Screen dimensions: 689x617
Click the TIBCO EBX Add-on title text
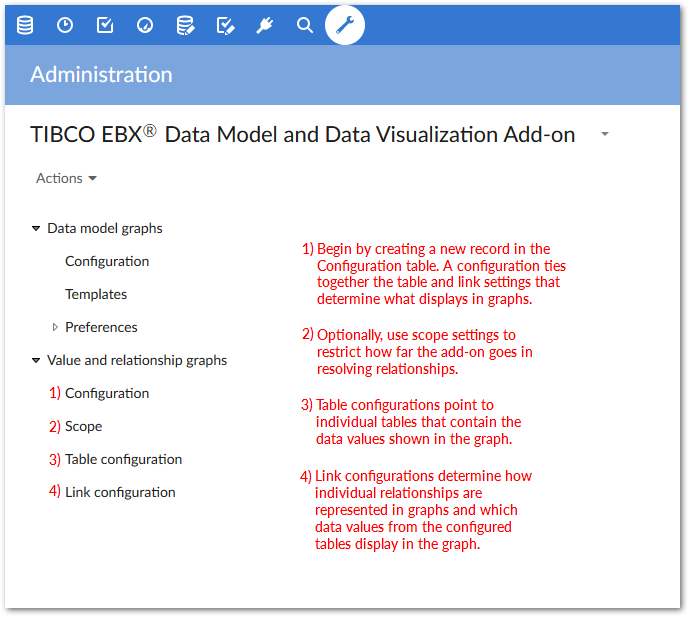pyautogui.click(x=303, y=134)
